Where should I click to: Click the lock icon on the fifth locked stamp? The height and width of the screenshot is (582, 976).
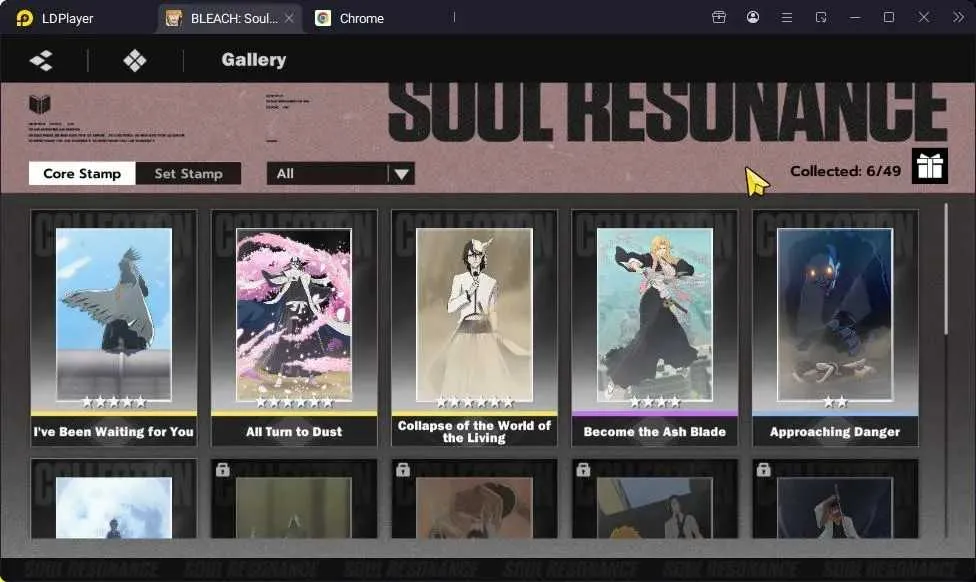[764, 469]
